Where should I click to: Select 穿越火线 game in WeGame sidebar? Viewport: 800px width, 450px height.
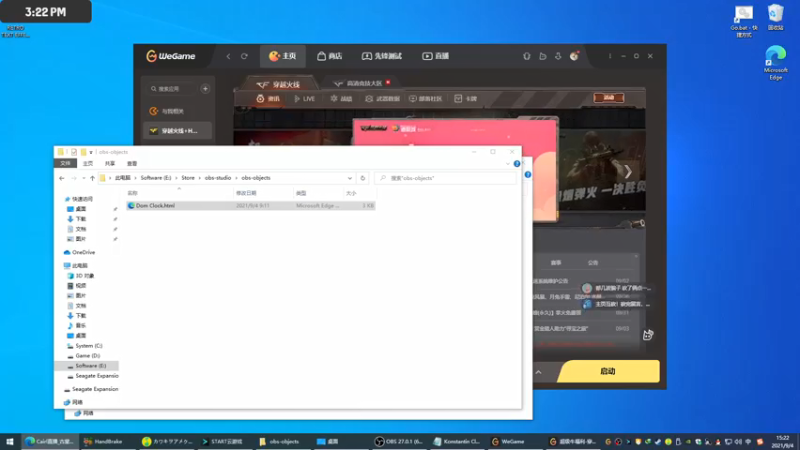177,131
